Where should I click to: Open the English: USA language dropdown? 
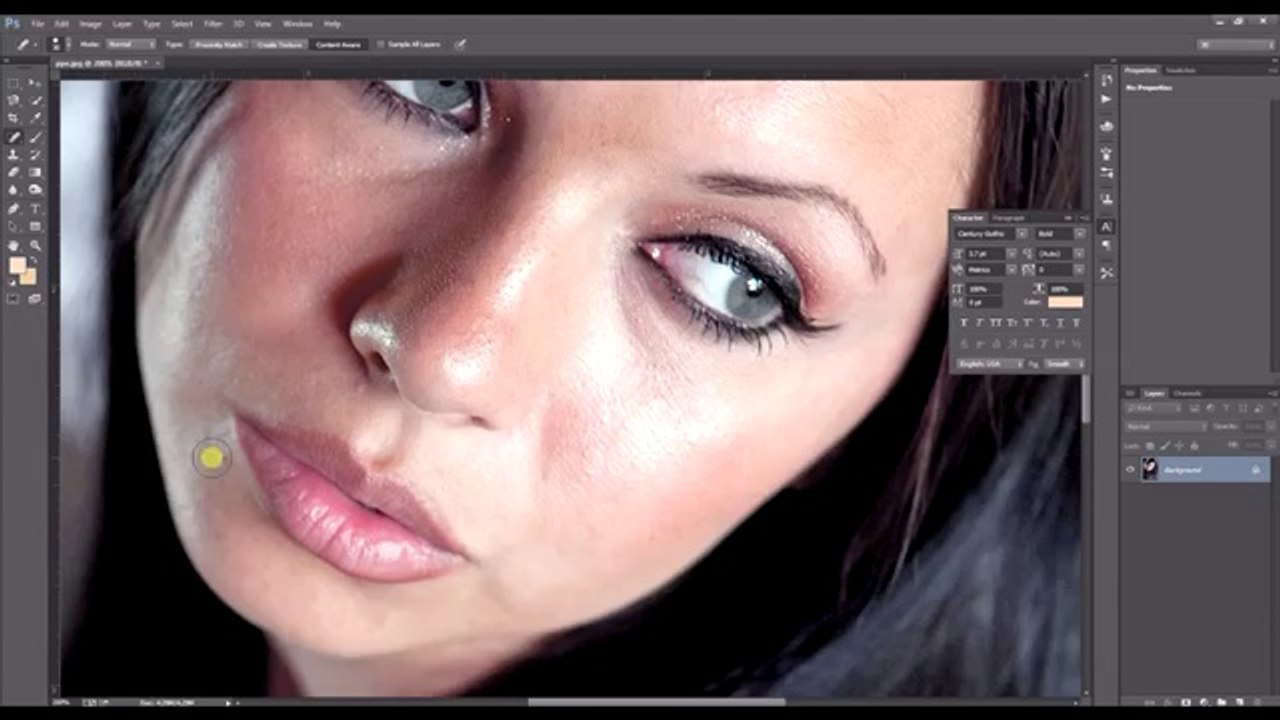pyautogui.click(x=989, y=364)
